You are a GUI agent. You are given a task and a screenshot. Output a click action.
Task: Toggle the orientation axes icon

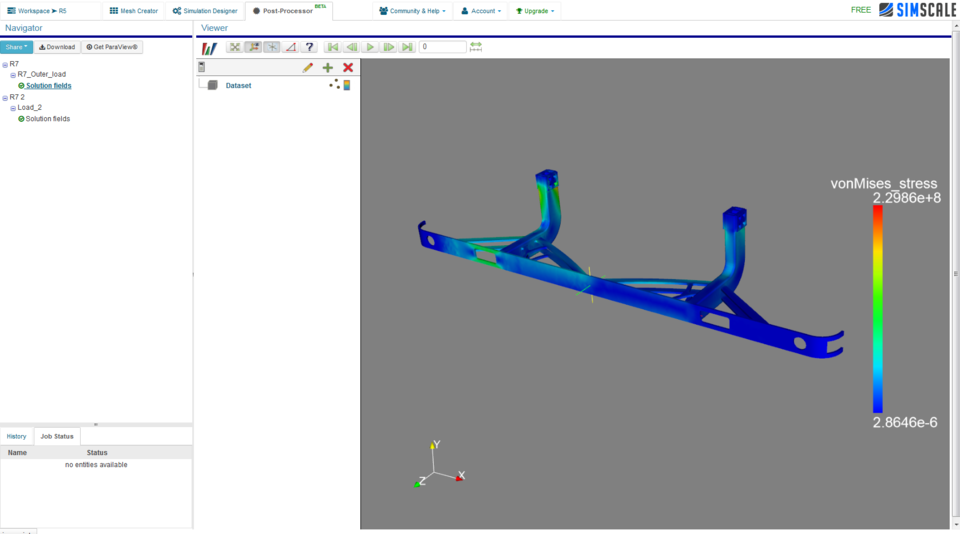253,47
